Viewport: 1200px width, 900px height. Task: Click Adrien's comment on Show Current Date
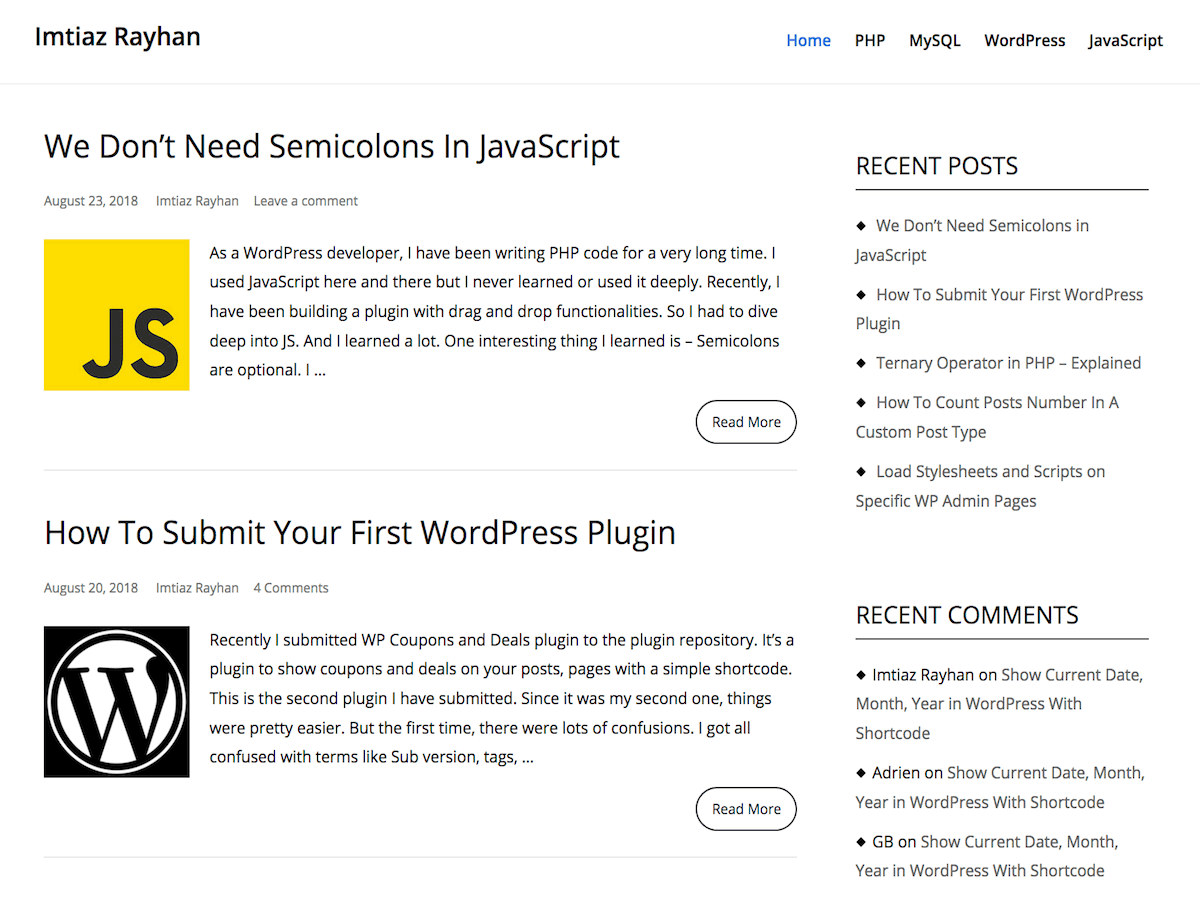(1045, 773)
